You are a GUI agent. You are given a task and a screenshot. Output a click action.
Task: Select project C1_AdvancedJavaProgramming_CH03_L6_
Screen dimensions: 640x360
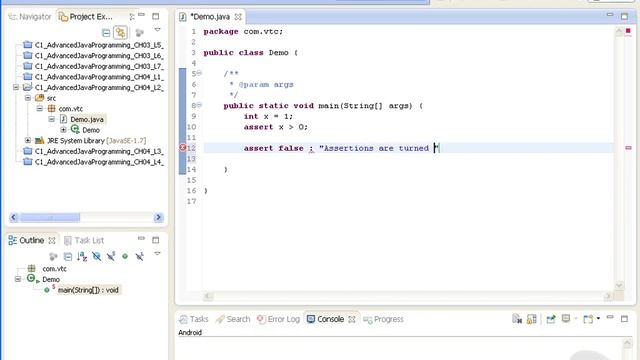tap(99, 56)
